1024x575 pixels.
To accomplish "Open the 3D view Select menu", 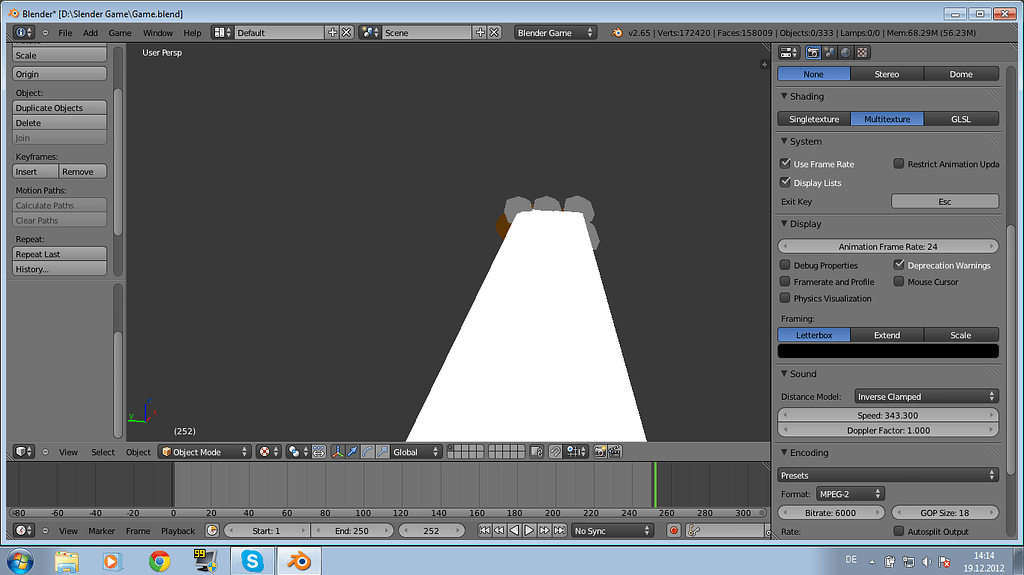I will (103, 452).
